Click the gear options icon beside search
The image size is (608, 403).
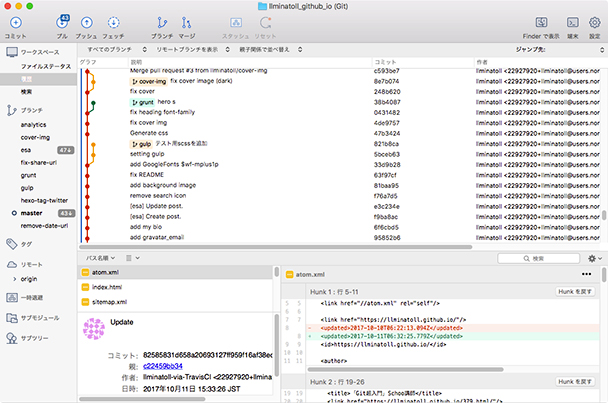coord(594,258)
